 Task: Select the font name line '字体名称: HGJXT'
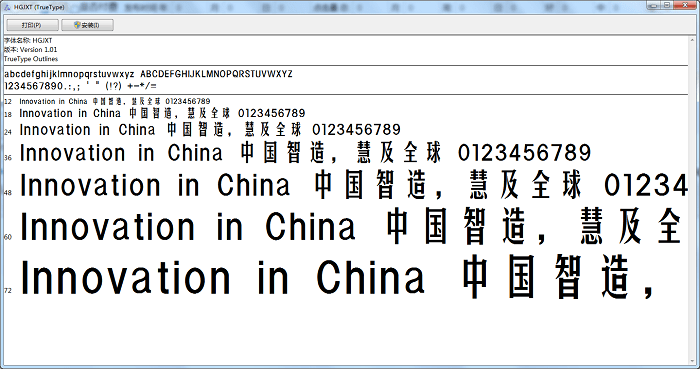point(28,41)
